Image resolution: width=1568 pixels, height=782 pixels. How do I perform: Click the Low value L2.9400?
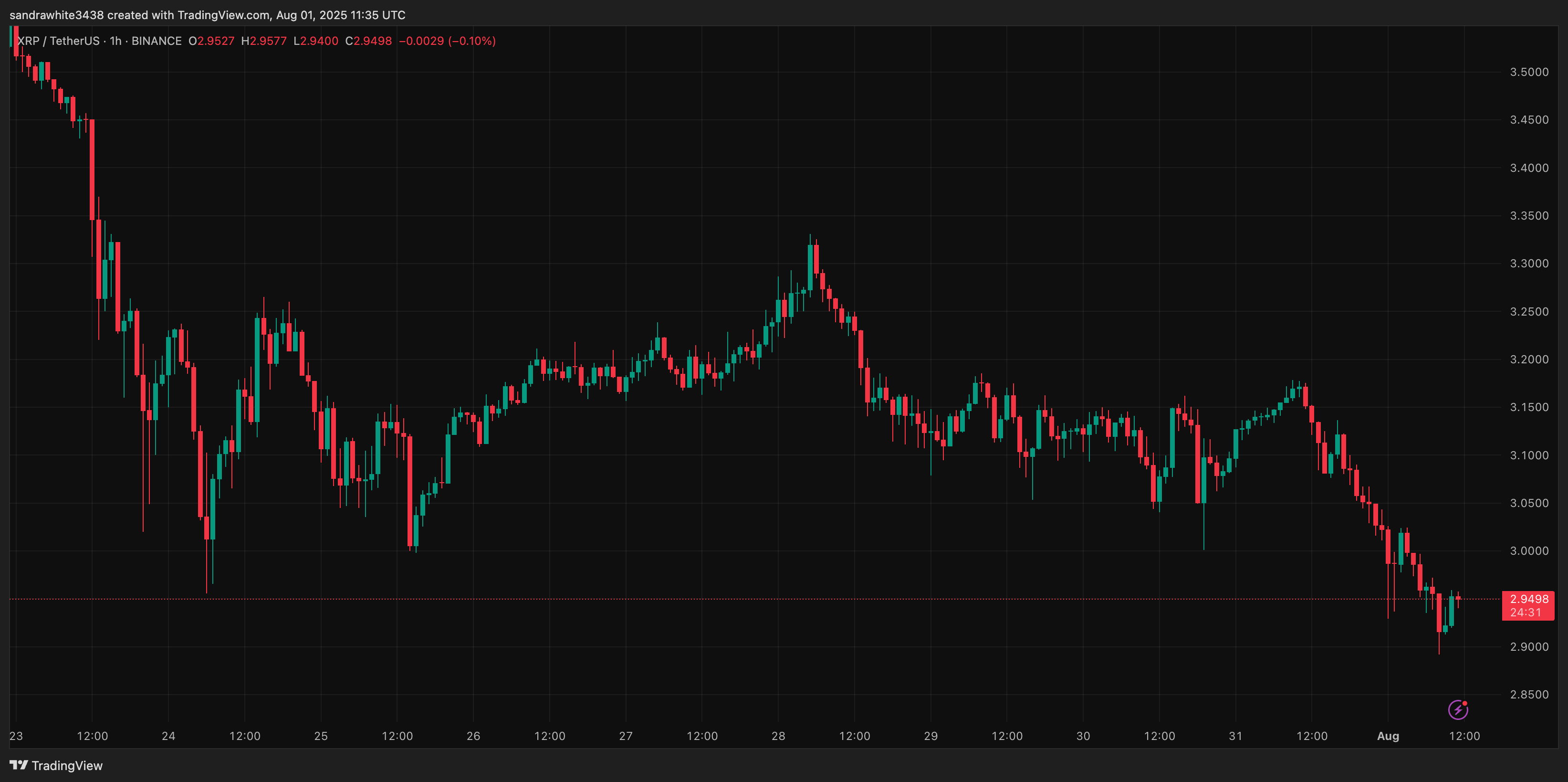tap(315, 41)
